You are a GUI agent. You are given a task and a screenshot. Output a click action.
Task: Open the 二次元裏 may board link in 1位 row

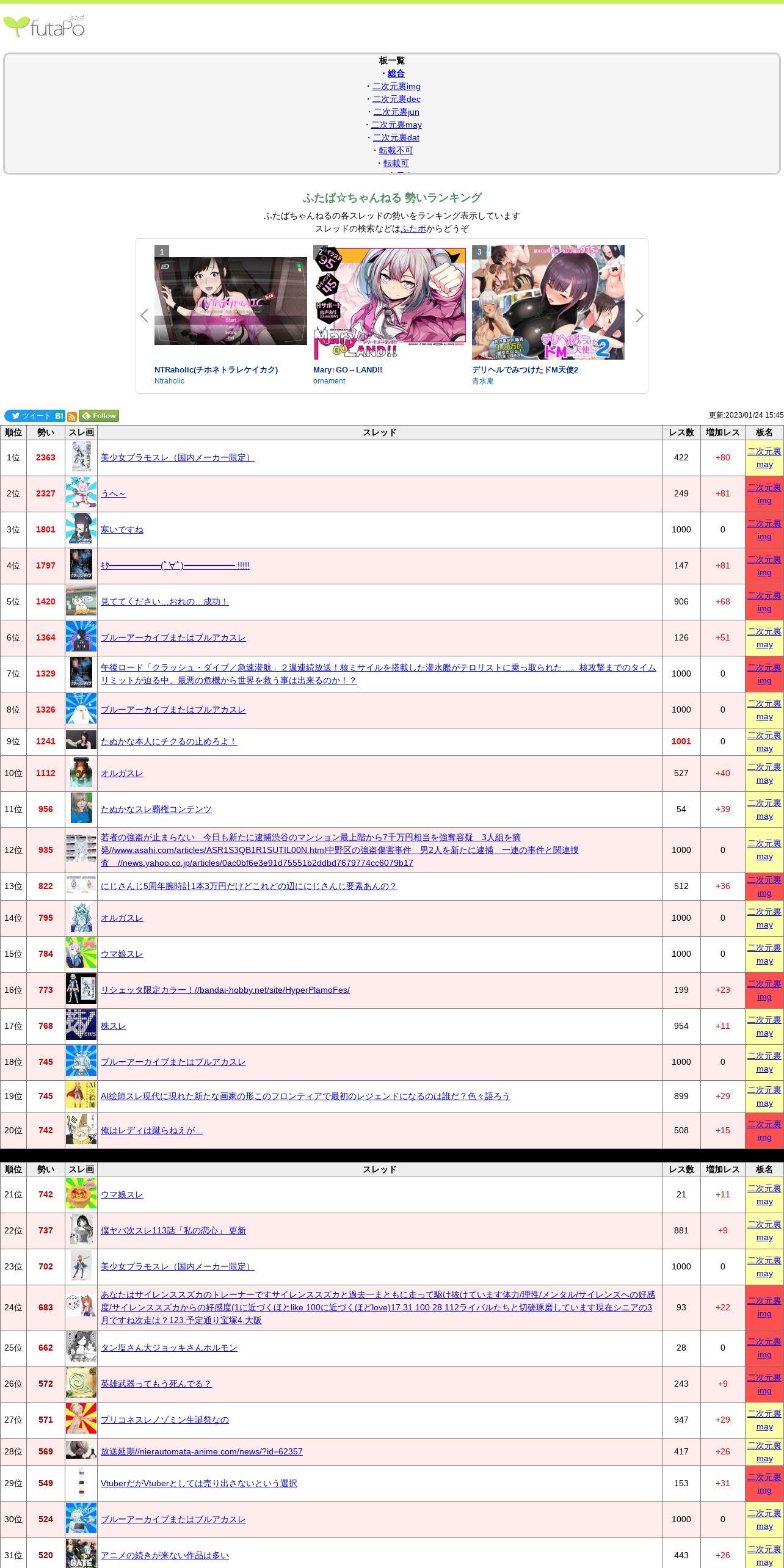click(764, 458)
